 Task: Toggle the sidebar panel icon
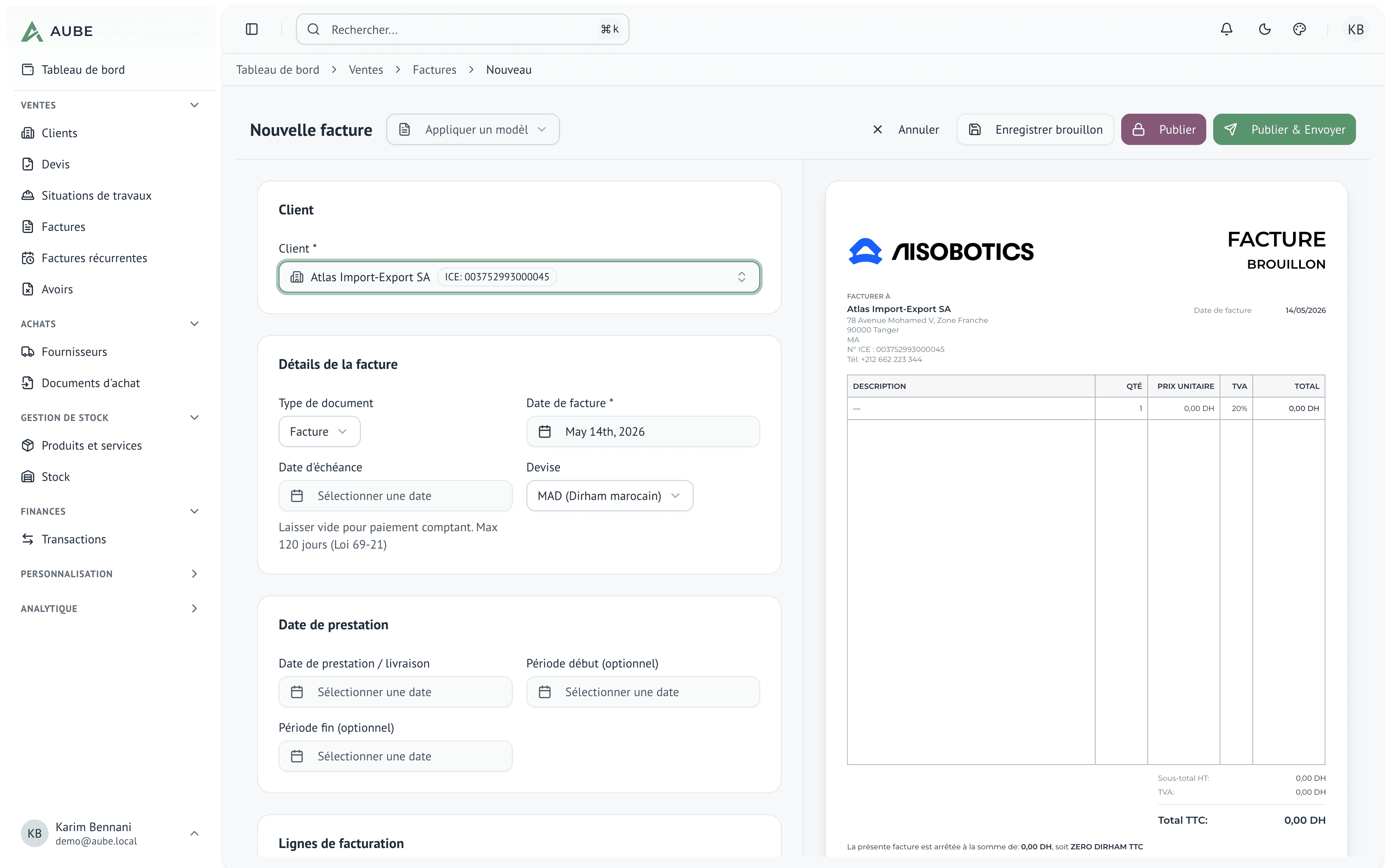pyautogui.click(x=251, y=29)
